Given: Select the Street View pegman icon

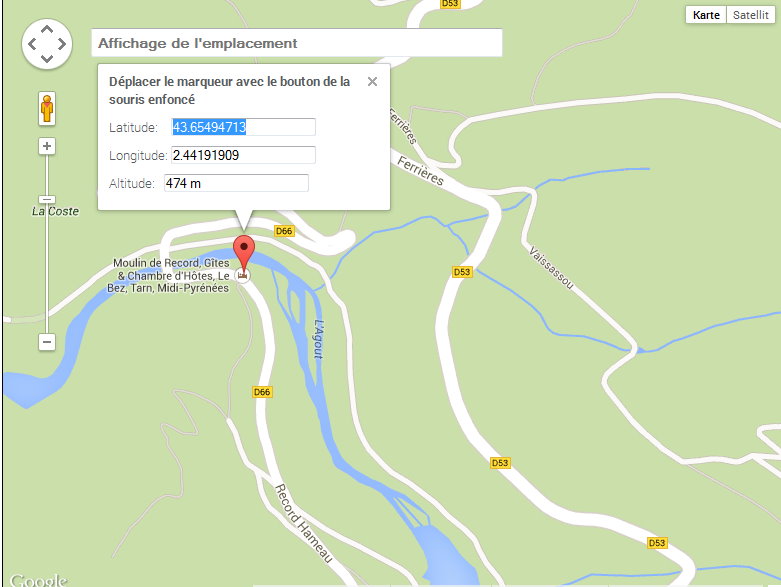Looking at the screenshot, I should pos(47,108).
